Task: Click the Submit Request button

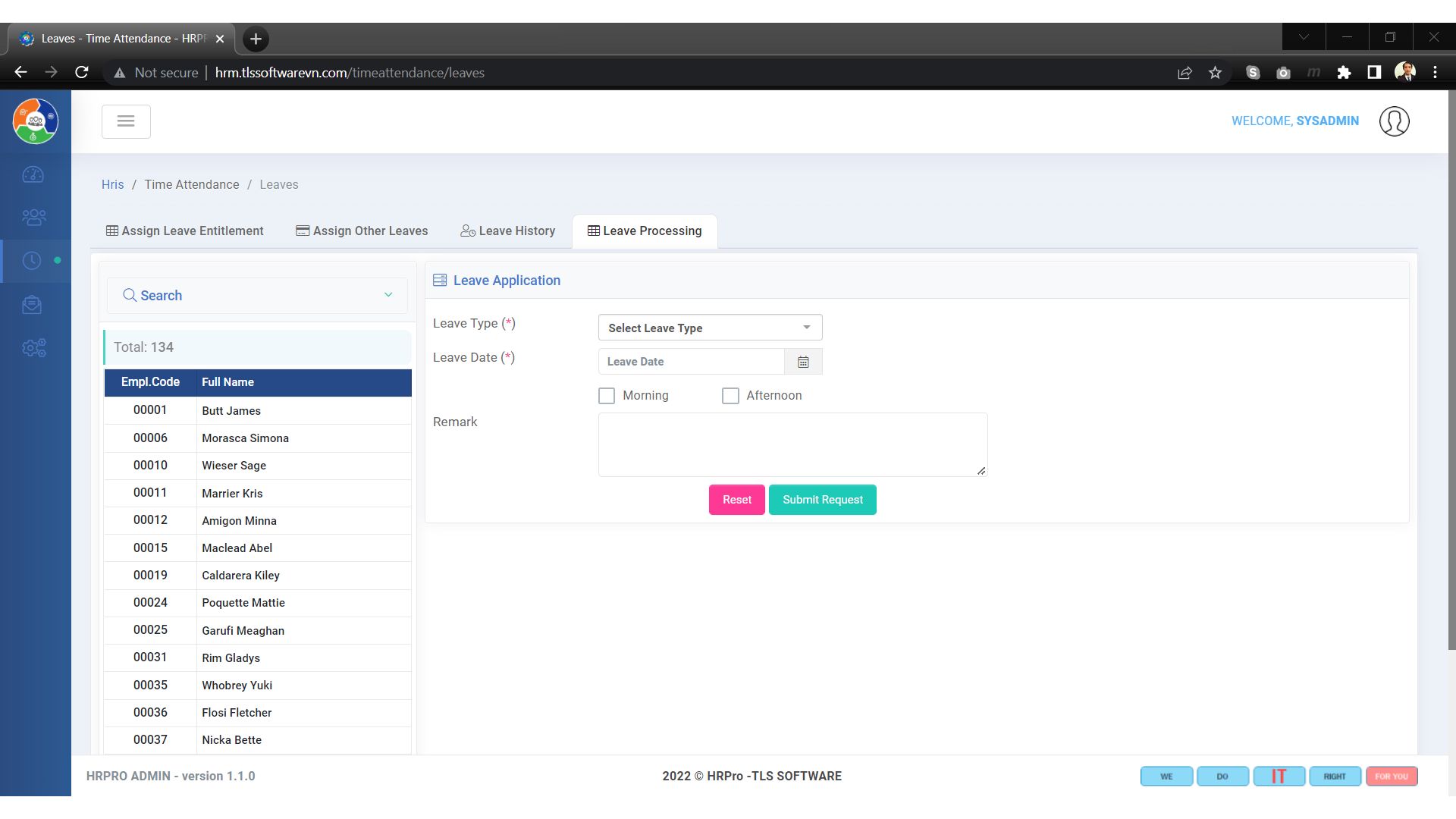Action: (822, 500)
